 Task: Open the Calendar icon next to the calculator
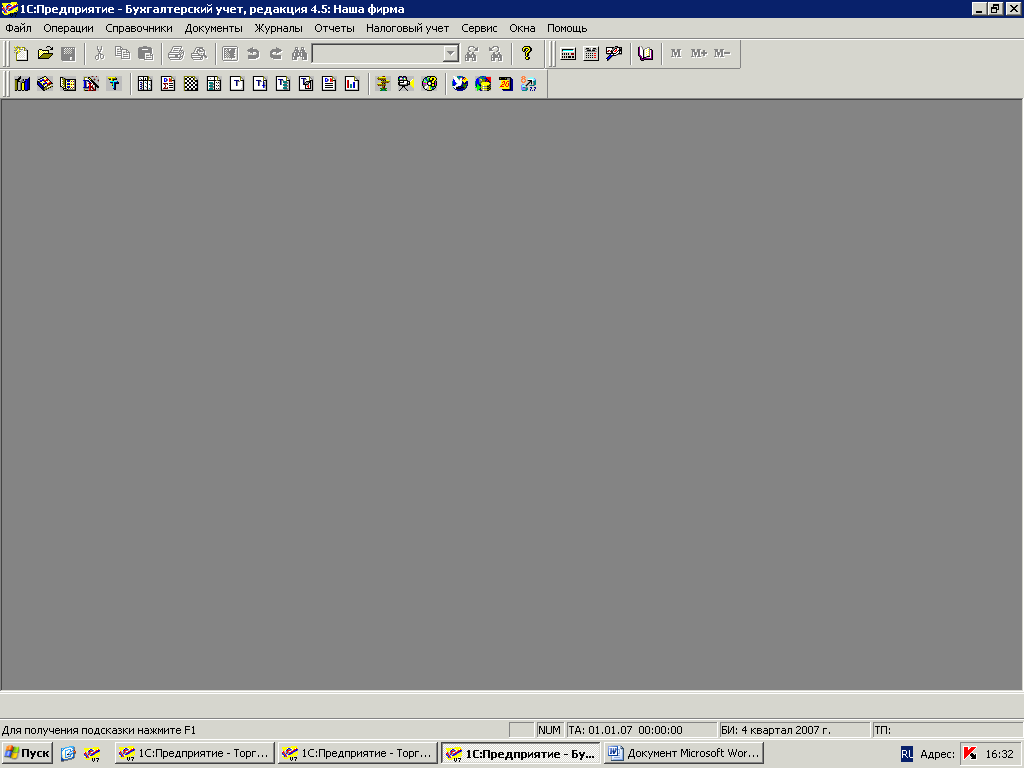pyautogui.click(x=591, y=54)
